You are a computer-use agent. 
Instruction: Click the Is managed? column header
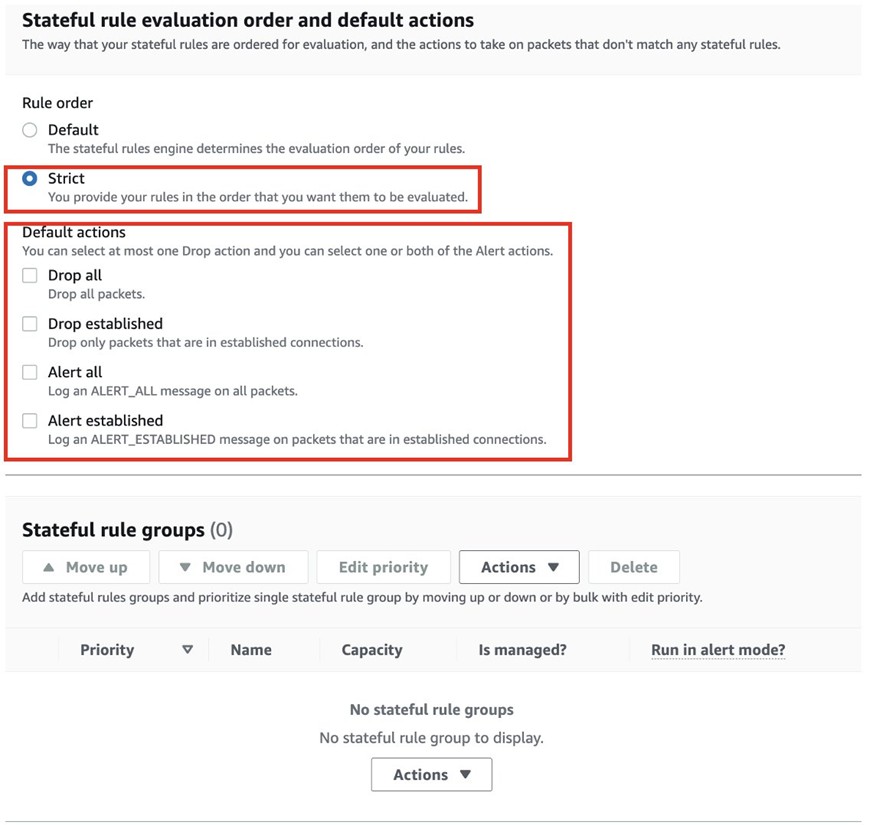tap(522, 650)
